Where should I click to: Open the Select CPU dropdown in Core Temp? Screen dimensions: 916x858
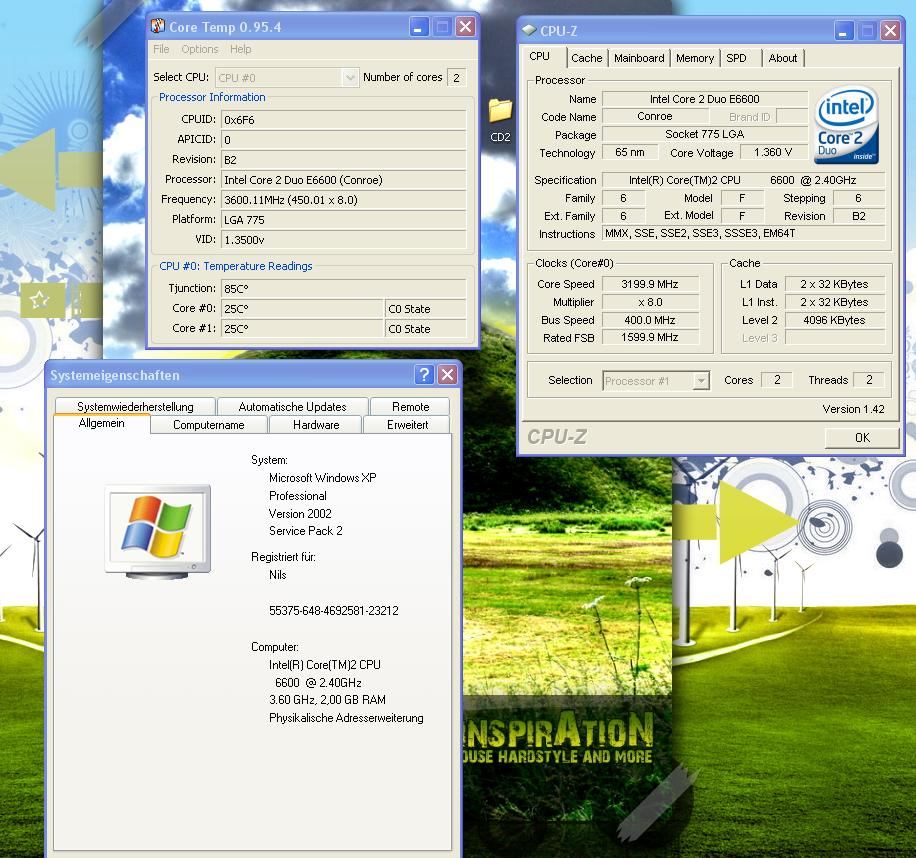pos(286,77)
